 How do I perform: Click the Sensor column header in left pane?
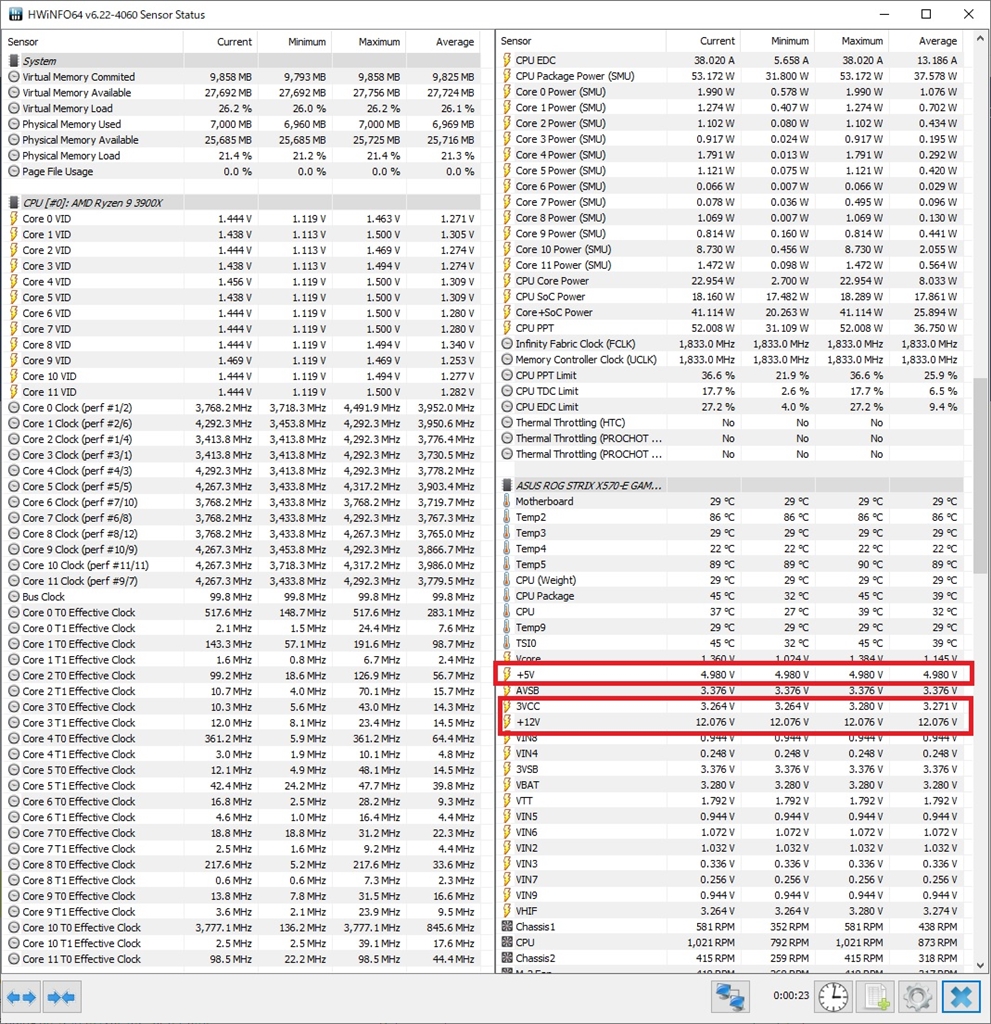pos(92,42)
